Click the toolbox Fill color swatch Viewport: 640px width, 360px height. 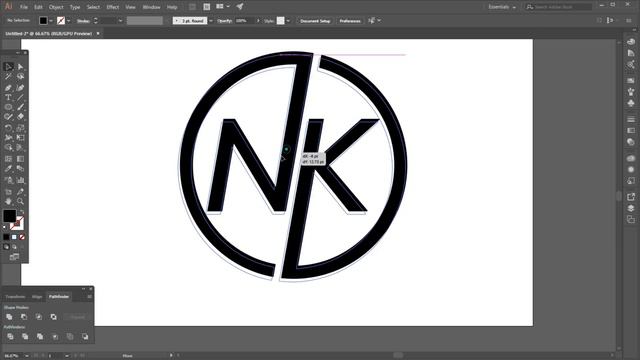pyautogui.click(x=9, y=216)
